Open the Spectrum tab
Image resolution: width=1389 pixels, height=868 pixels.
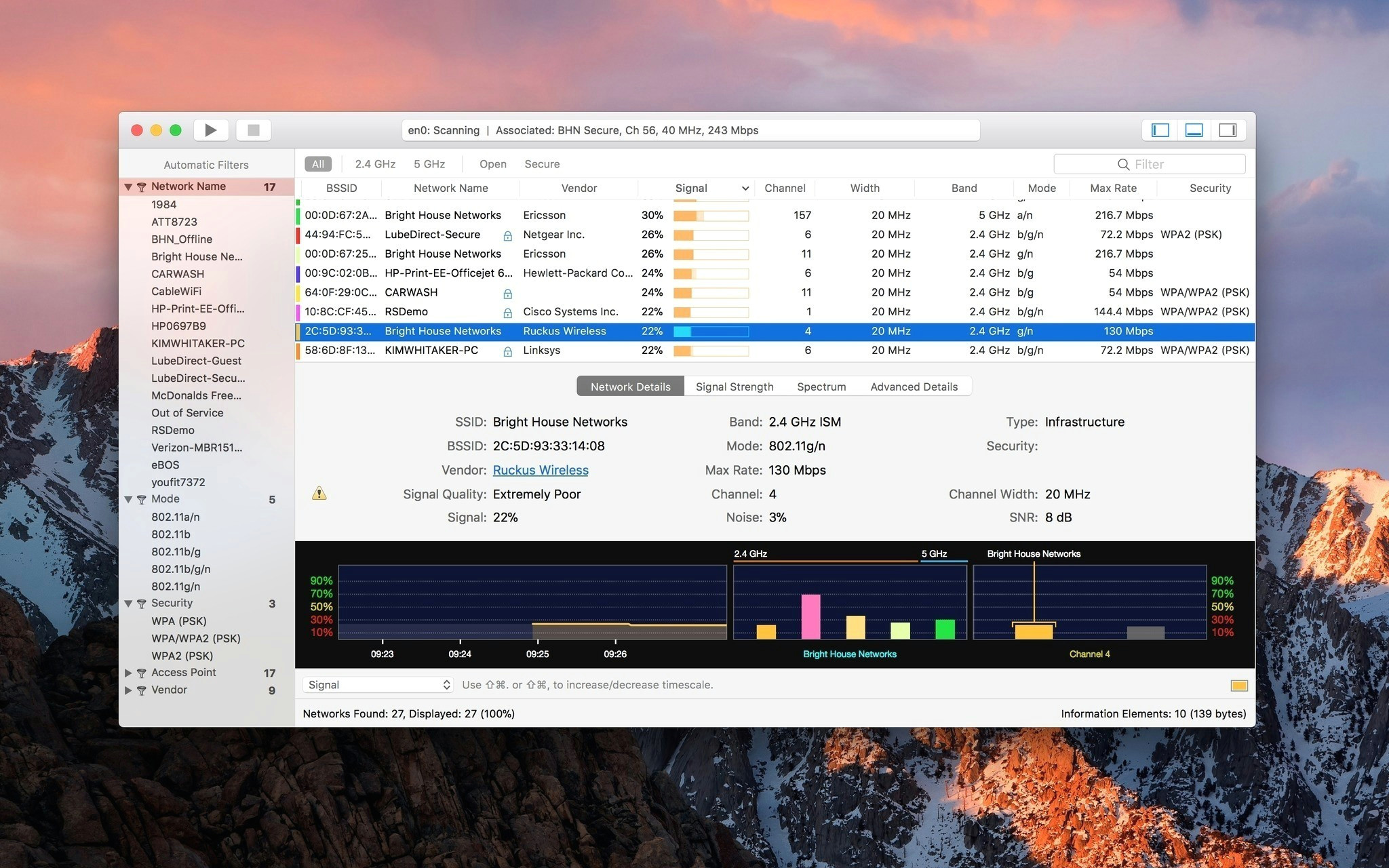coord(820,385)
